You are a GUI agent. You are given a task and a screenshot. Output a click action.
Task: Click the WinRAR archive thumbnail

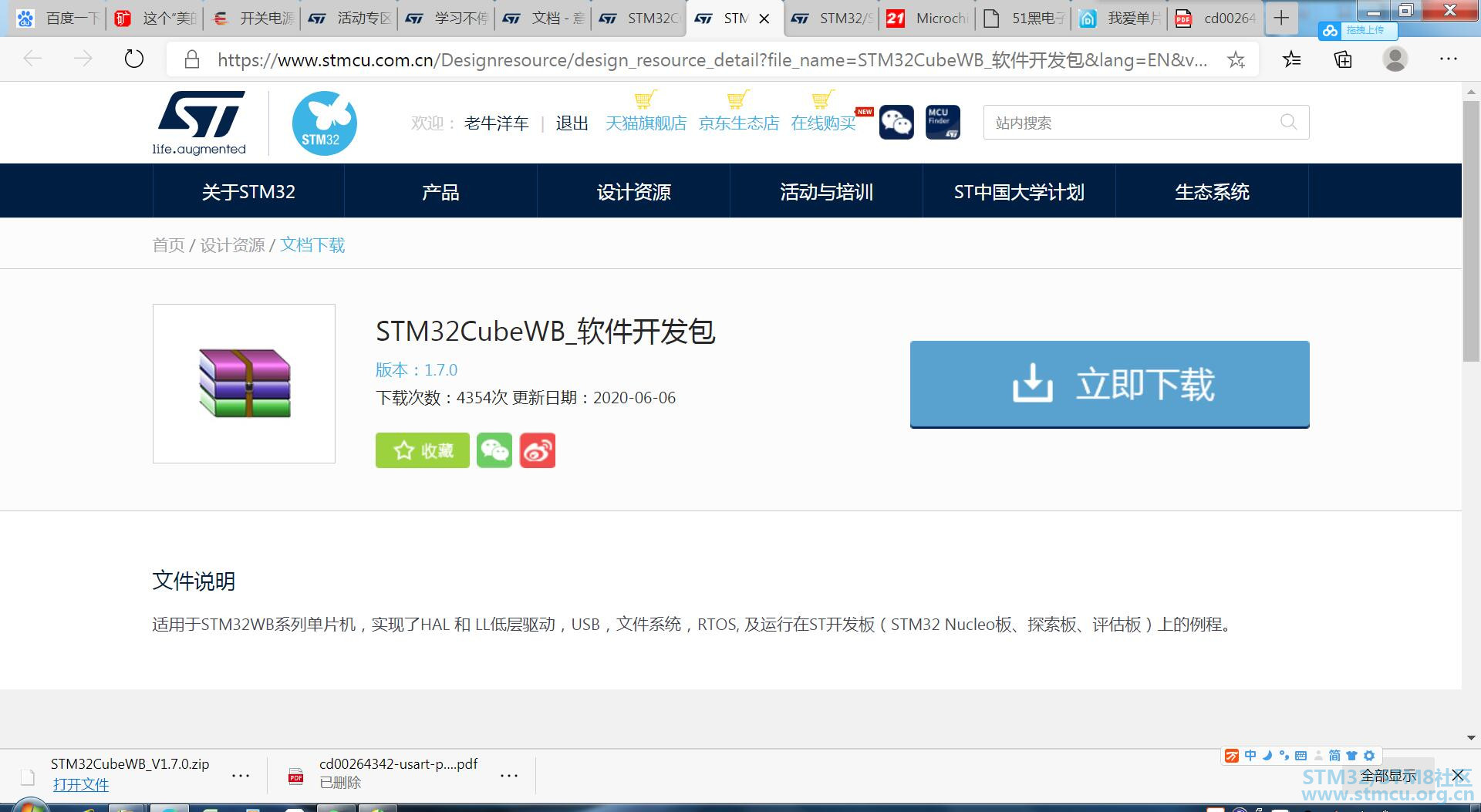[x=245, y=383]
